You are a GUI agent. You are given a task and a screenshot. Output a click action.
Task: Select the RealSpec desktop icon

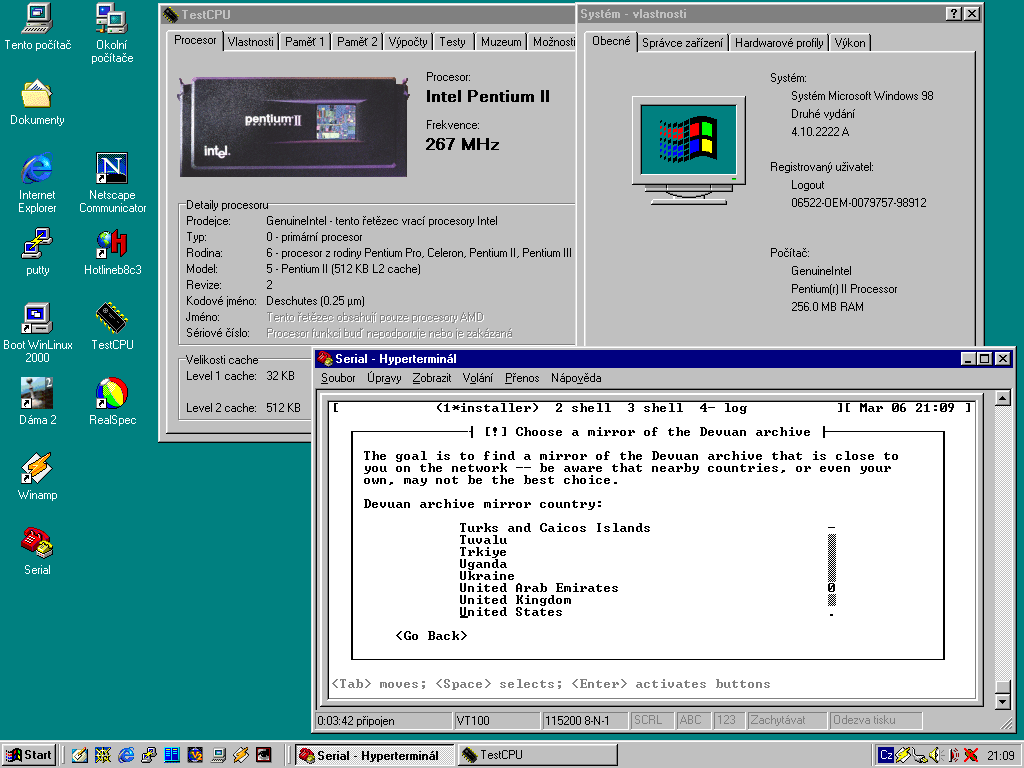tap(111, 394)
